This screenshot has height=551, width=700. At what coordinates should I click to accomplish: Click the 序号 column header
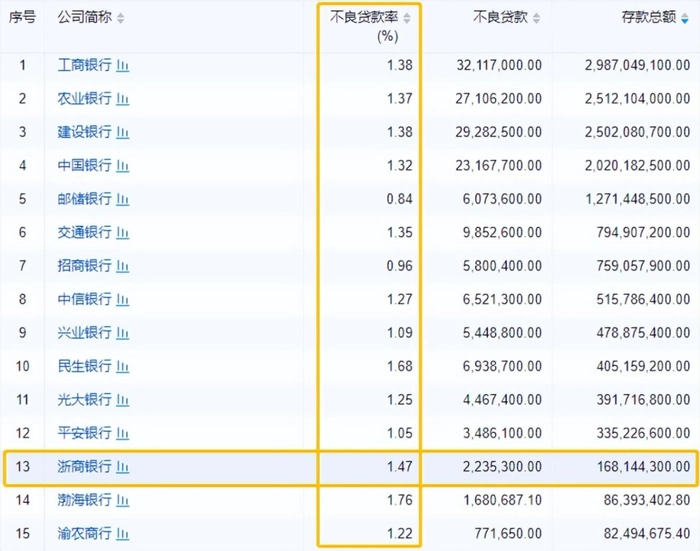coord(22,18)
